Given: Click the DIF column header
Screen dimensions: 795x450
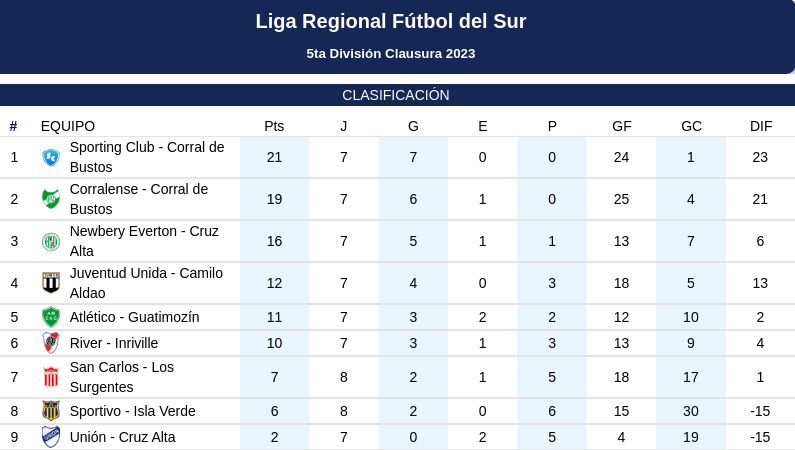Looking at the screenshot, I should point(761,126).
